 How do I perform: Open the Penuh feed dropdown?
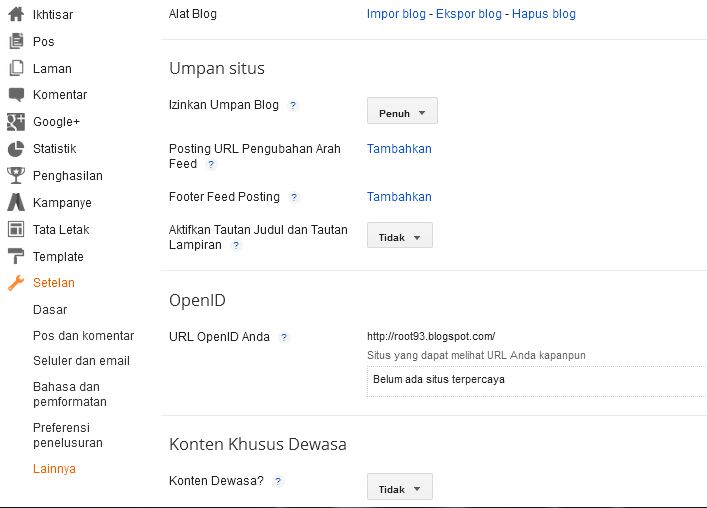(402, 113)
